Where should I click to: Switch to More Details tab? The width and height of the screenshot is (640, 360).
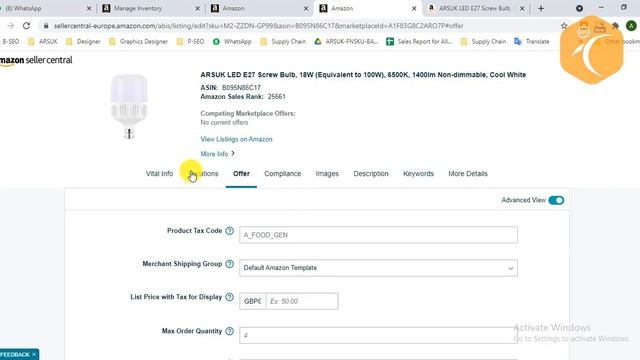468,174
